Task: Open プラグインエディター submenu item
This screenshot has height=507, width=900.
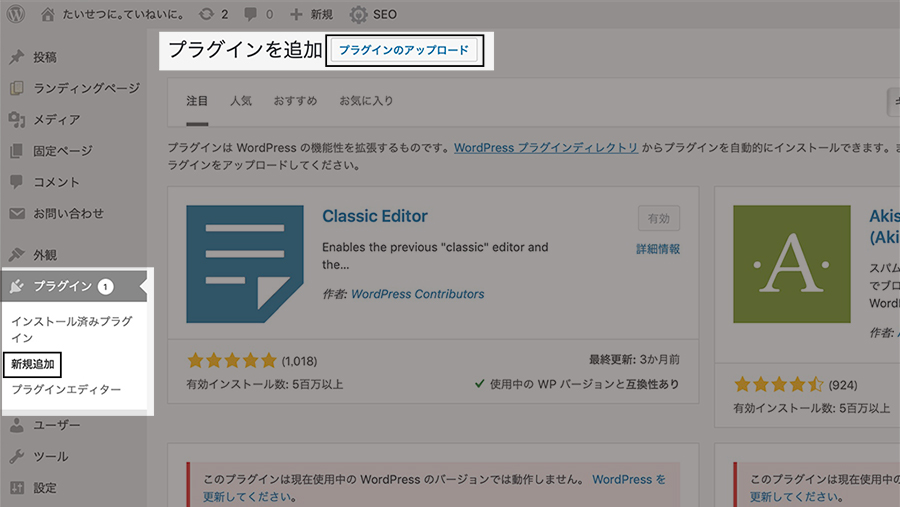Action: [x=67, y=389]
